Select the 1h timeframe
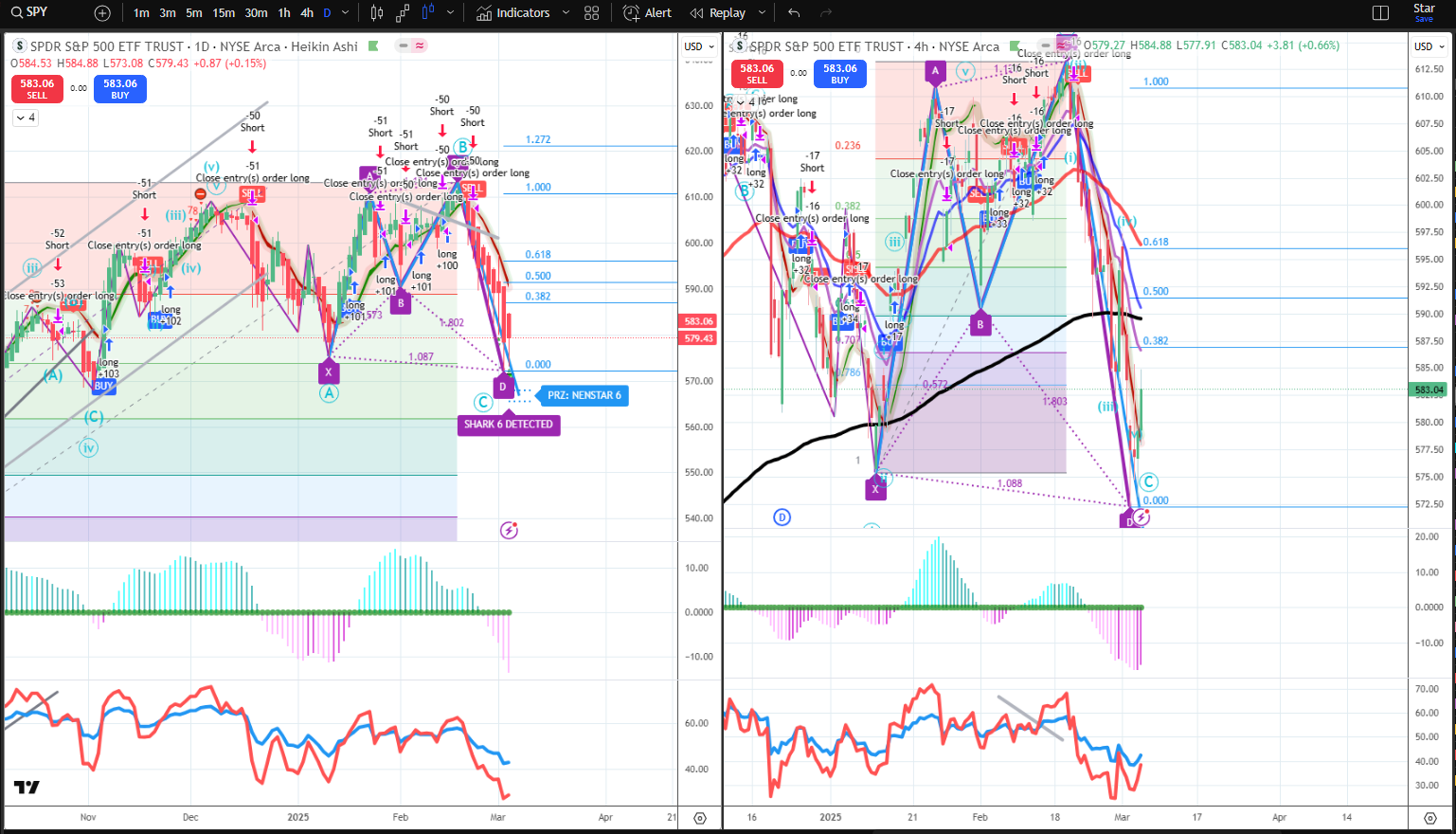The image size is (1456, 834). coord(284,13)
